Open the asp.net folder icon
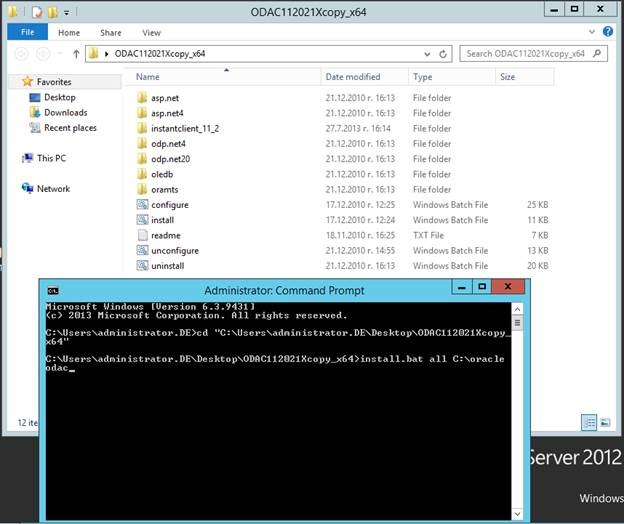Image resolution: width=624 pixels, height=524 pixels. (142, 98)
